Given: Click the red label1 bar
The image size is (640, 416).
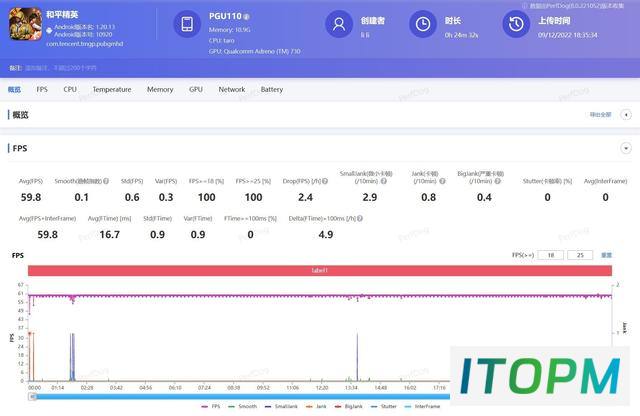Looking at the screenshot, I should [320, 270].
